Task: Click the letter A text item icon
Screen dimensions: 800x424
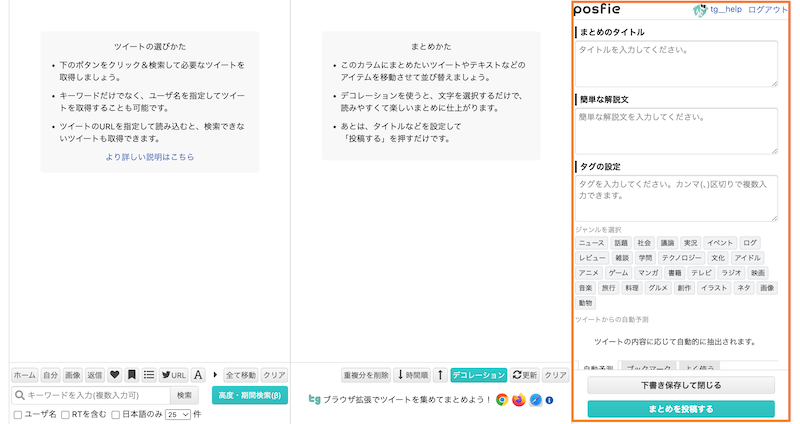Action: (198, 375)
